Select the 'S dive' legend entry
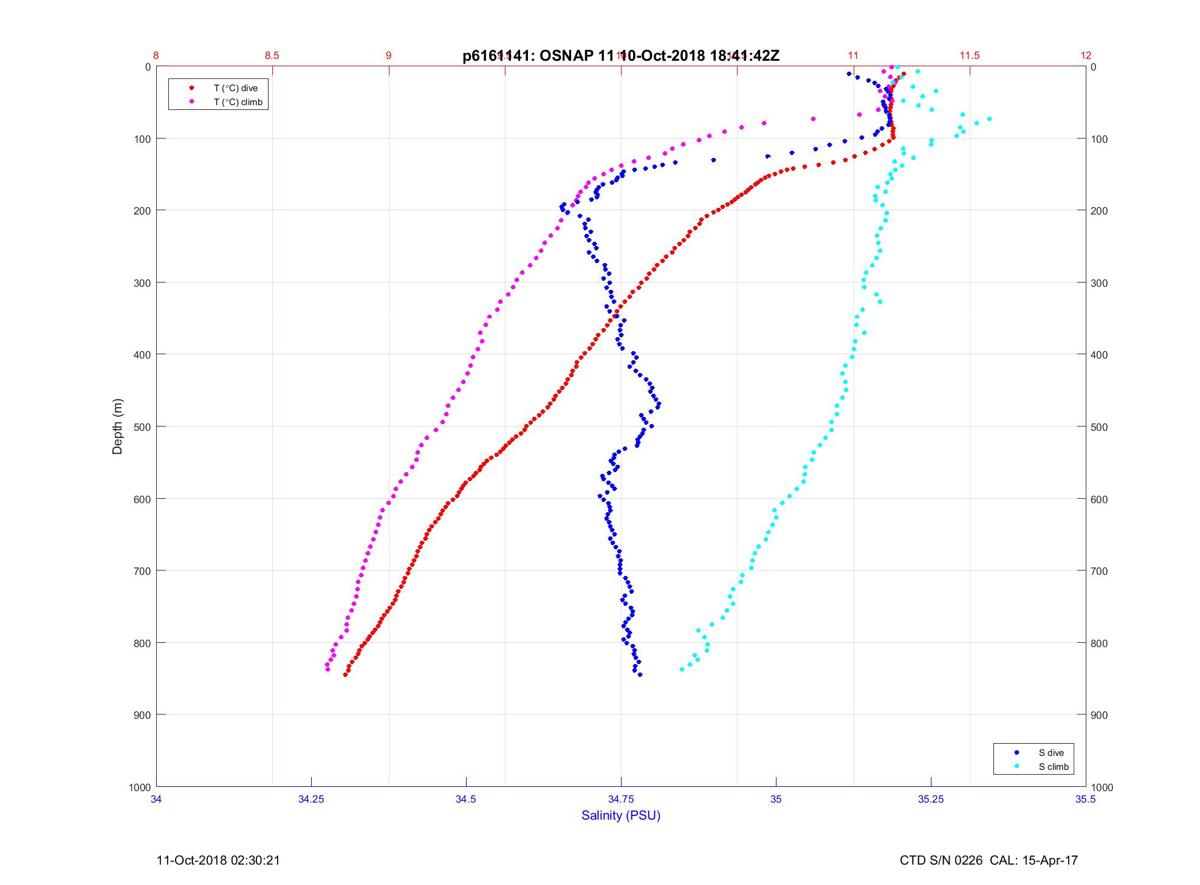 point(1050,752)
